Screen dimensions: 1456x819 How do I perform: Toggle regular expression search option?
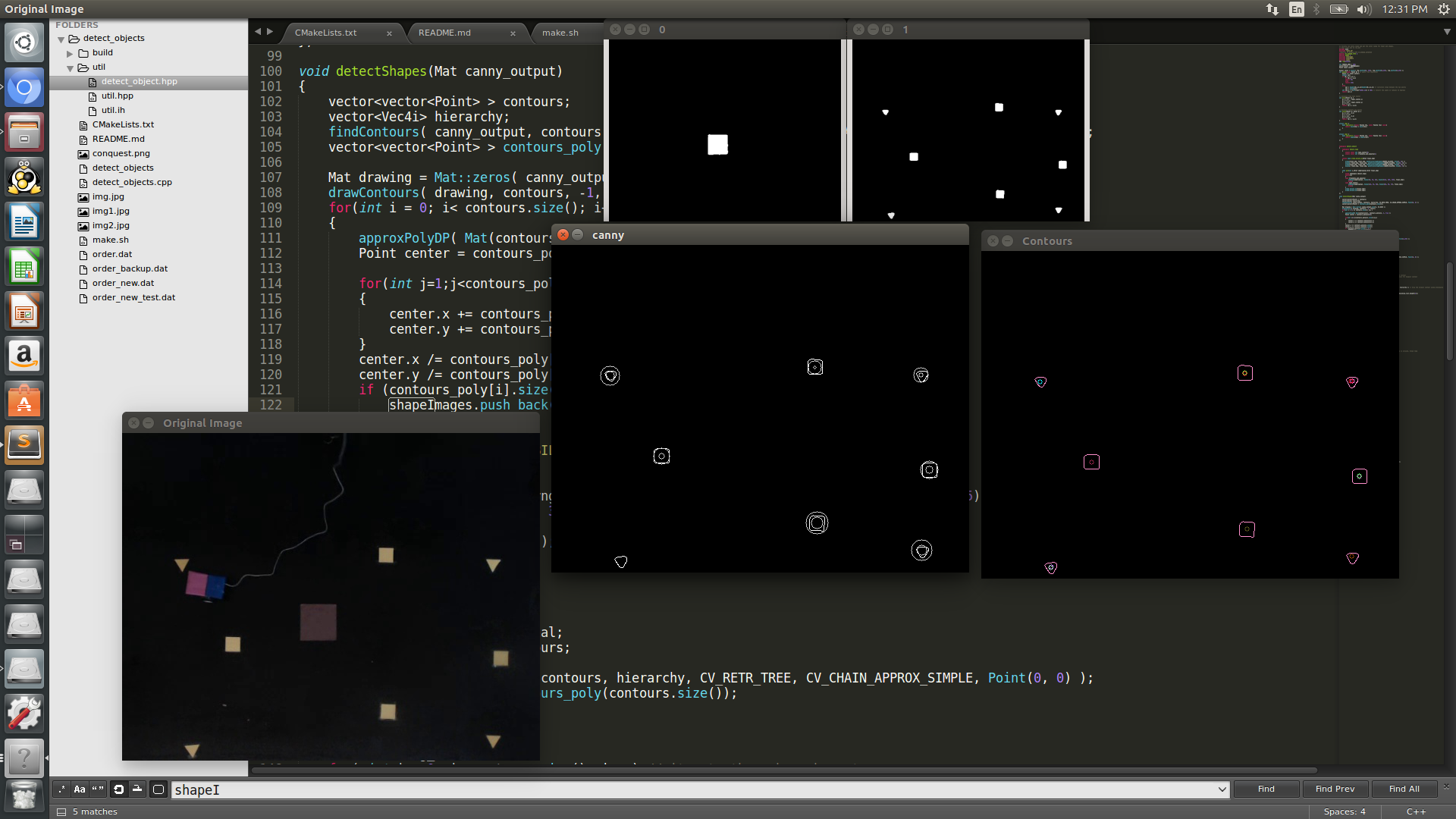61,789
